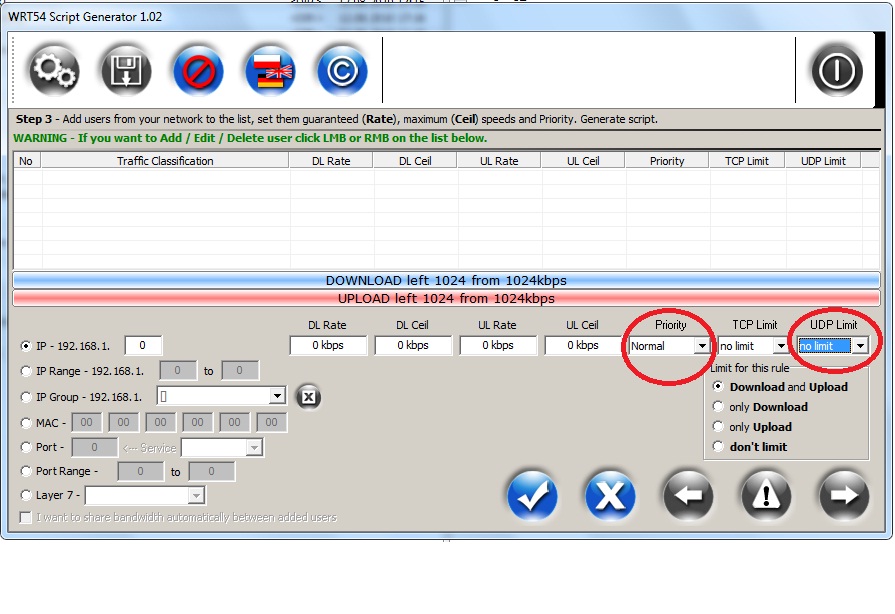Click the UDP Limit column header in list
The image size is (895, 614).
823,161
